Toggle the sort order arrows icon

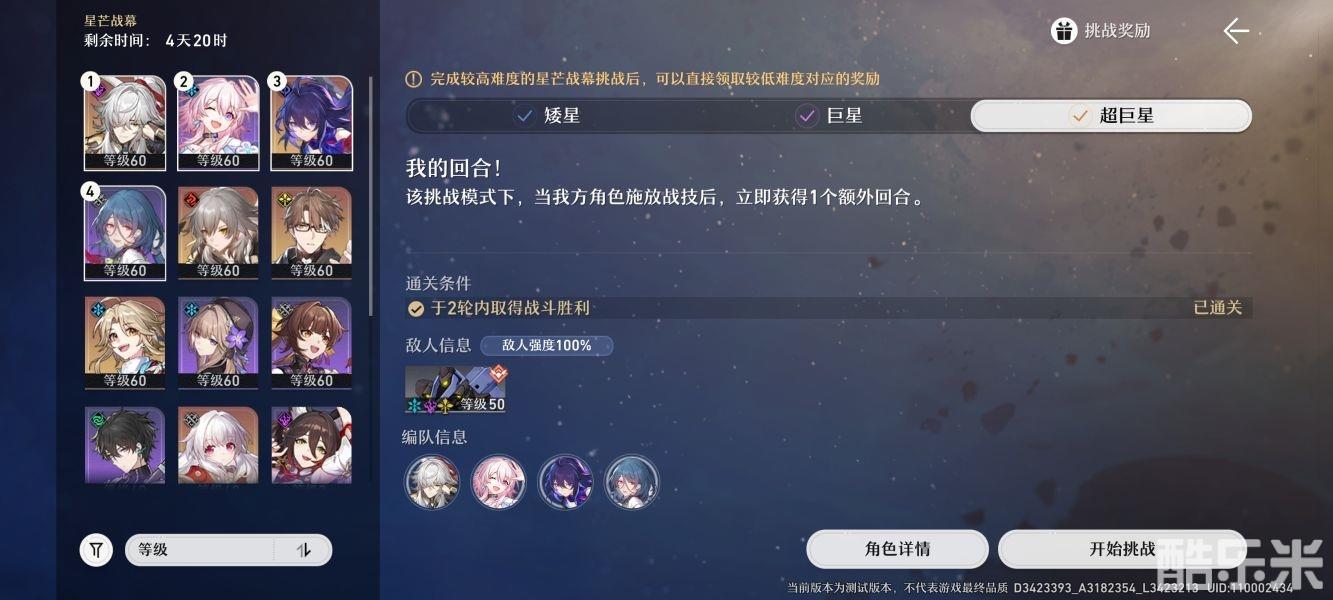[x=304, y=550]
